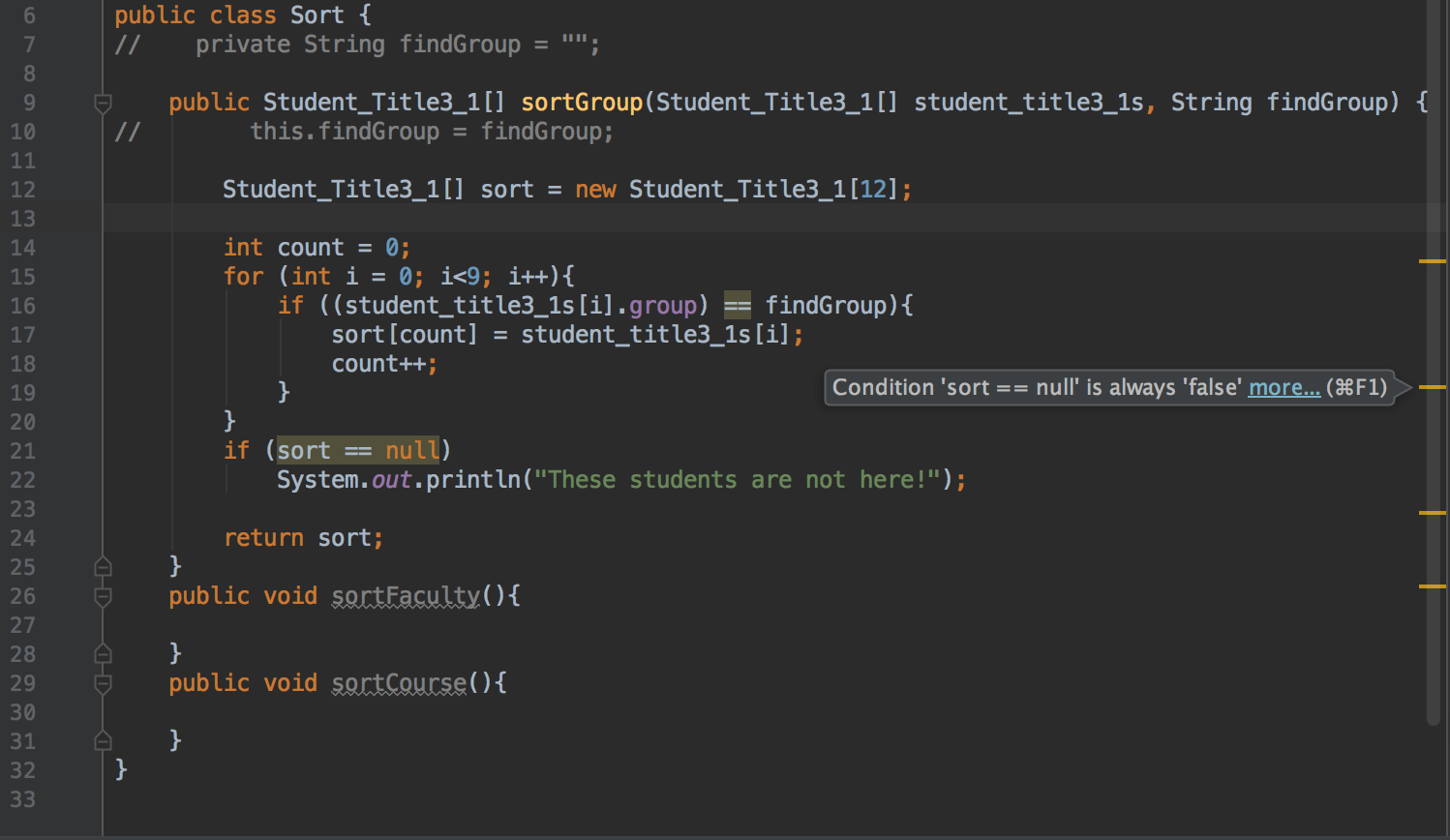Click the warning stripe marker beside line 23
This screenshot has height=840, width=1450.
coord(1433,513)
